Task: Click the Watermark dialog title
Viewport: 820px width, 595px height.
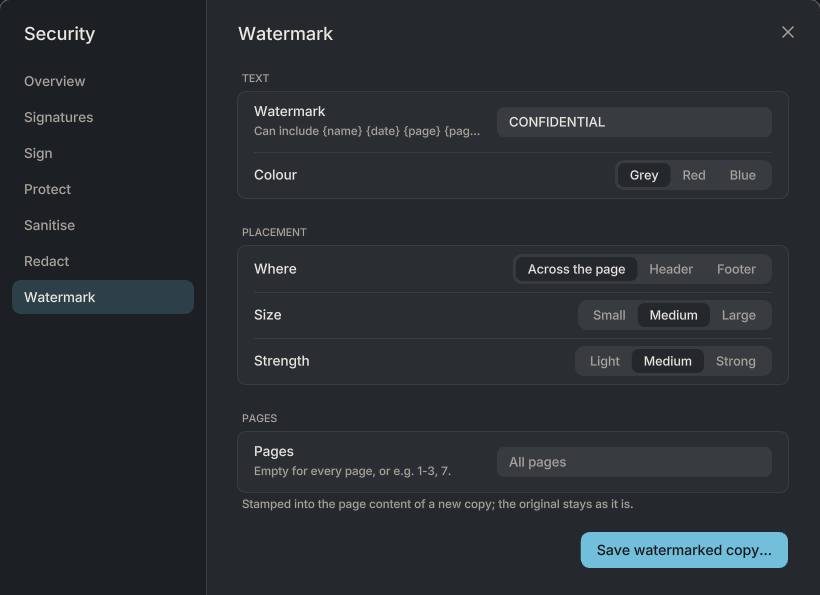Action: [285, 34]
